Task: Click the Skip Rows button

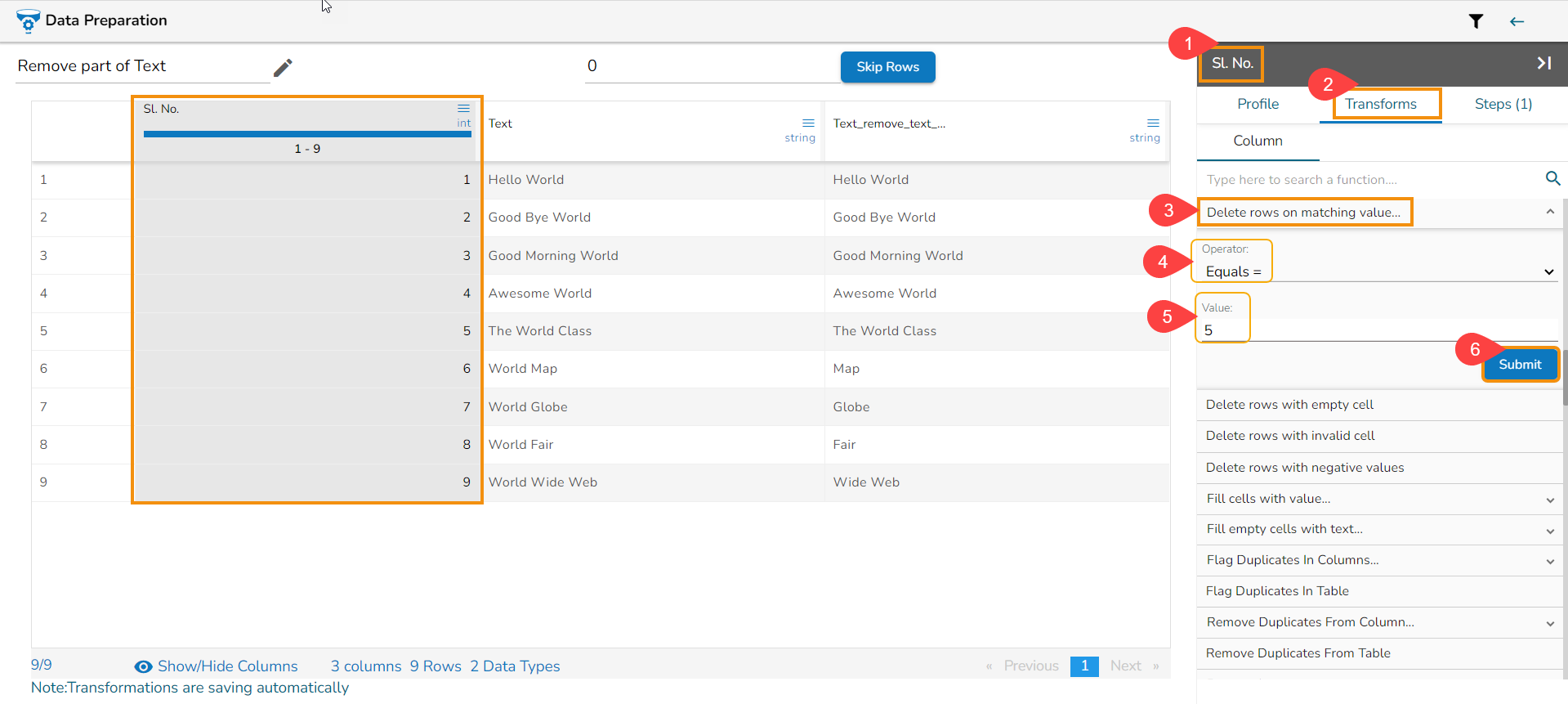Action: [x=887, y=67]
